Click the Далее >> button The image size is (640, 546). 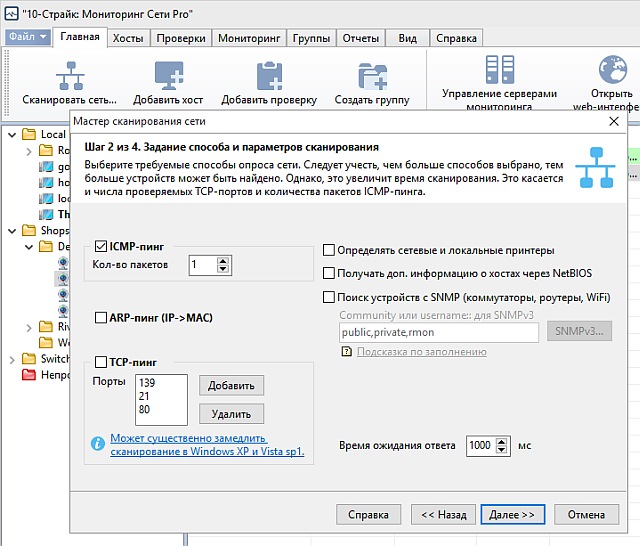pyautogui.click(x=513, y=515)
